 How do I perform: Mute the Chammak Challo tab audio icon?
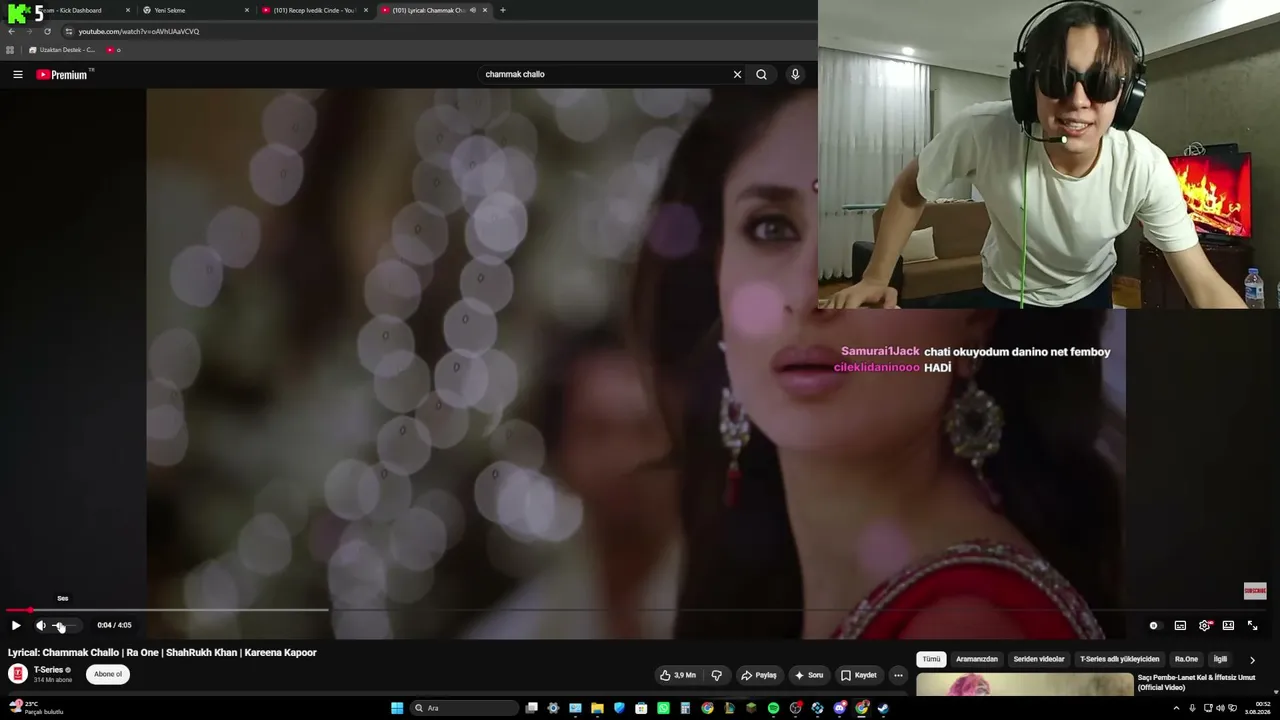point(473,10)
